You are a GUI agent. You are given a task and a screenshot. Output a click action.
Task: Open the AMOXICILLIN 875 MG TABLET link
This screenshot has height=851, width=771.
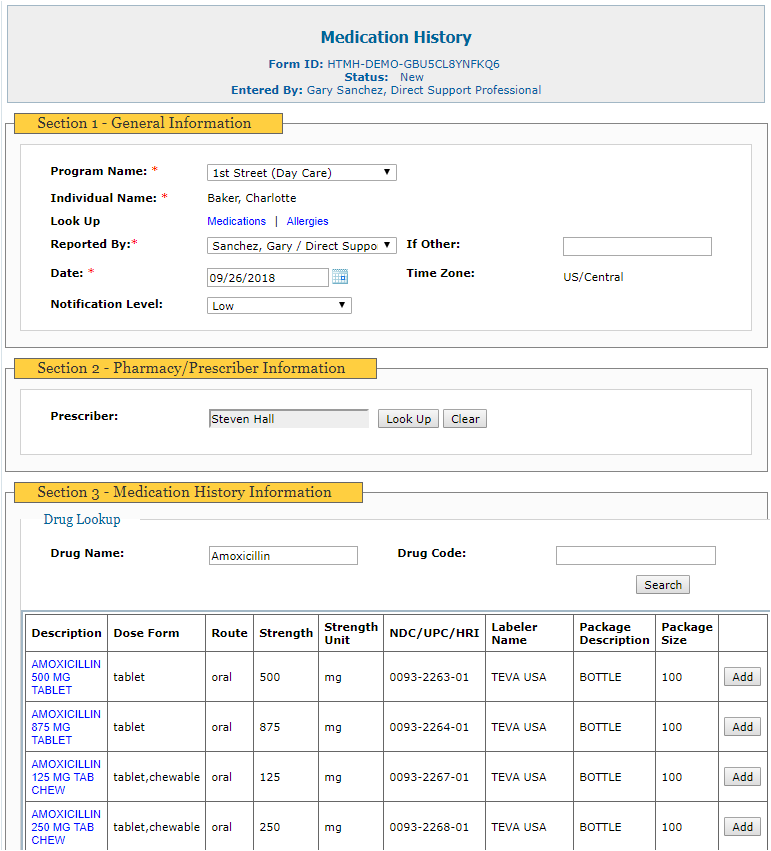pos(66,727)
